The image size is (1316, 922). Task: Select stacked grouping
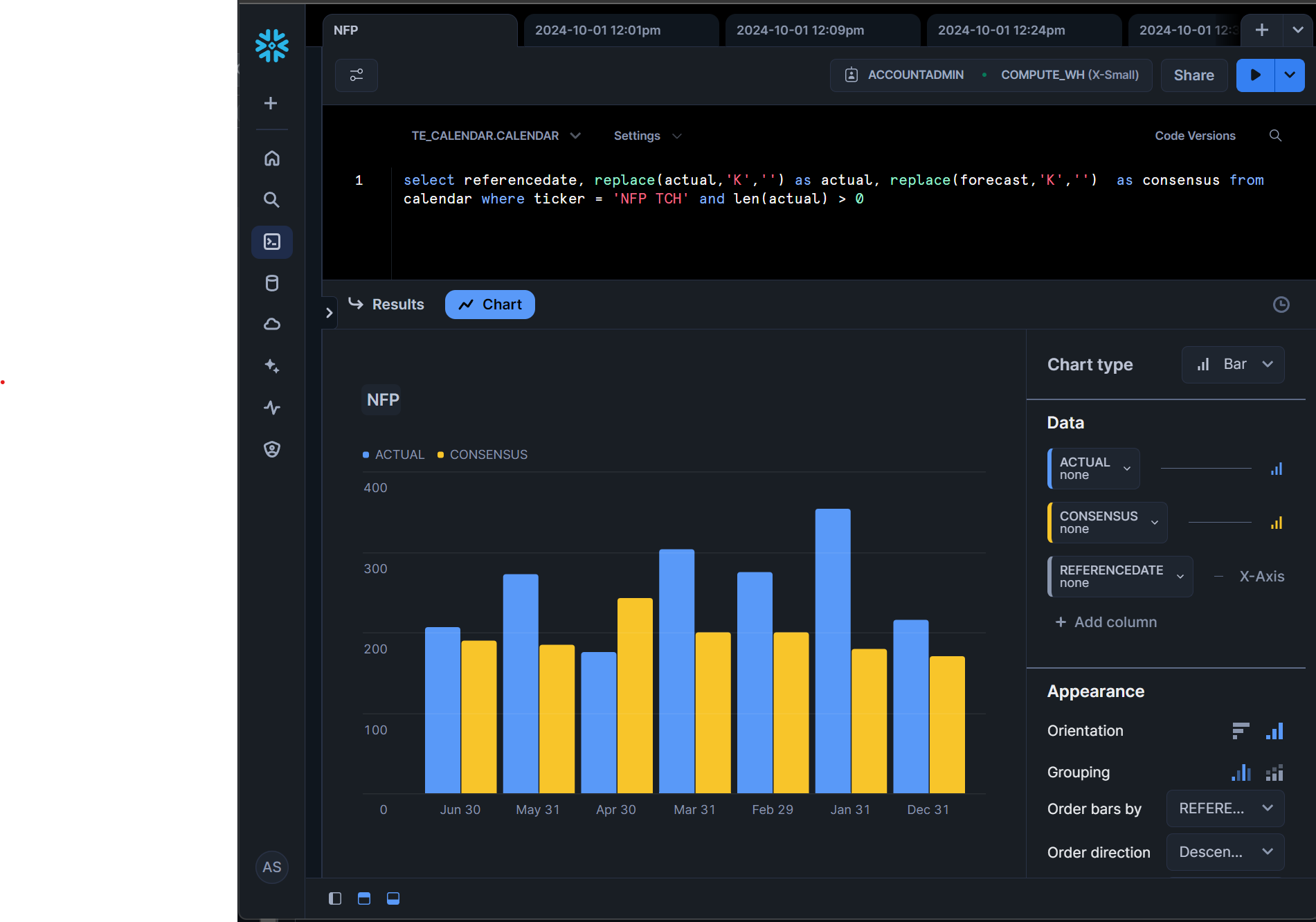coord(1274,772)
